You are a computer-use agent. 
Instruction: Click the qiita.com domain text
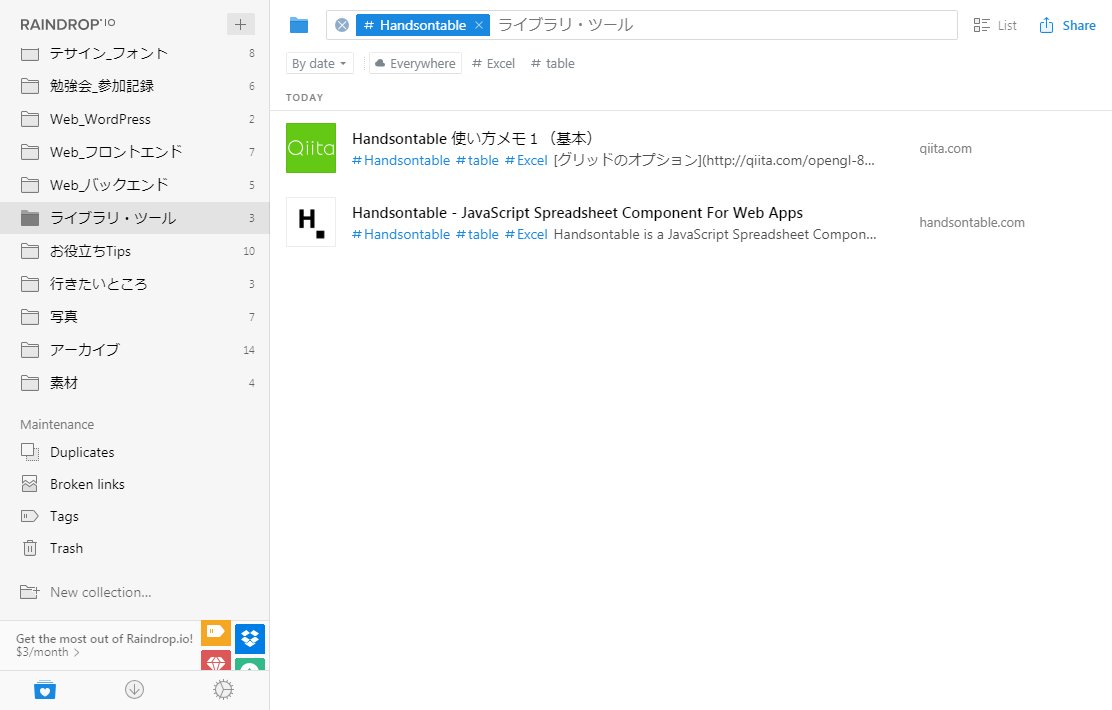click(945, 148)
